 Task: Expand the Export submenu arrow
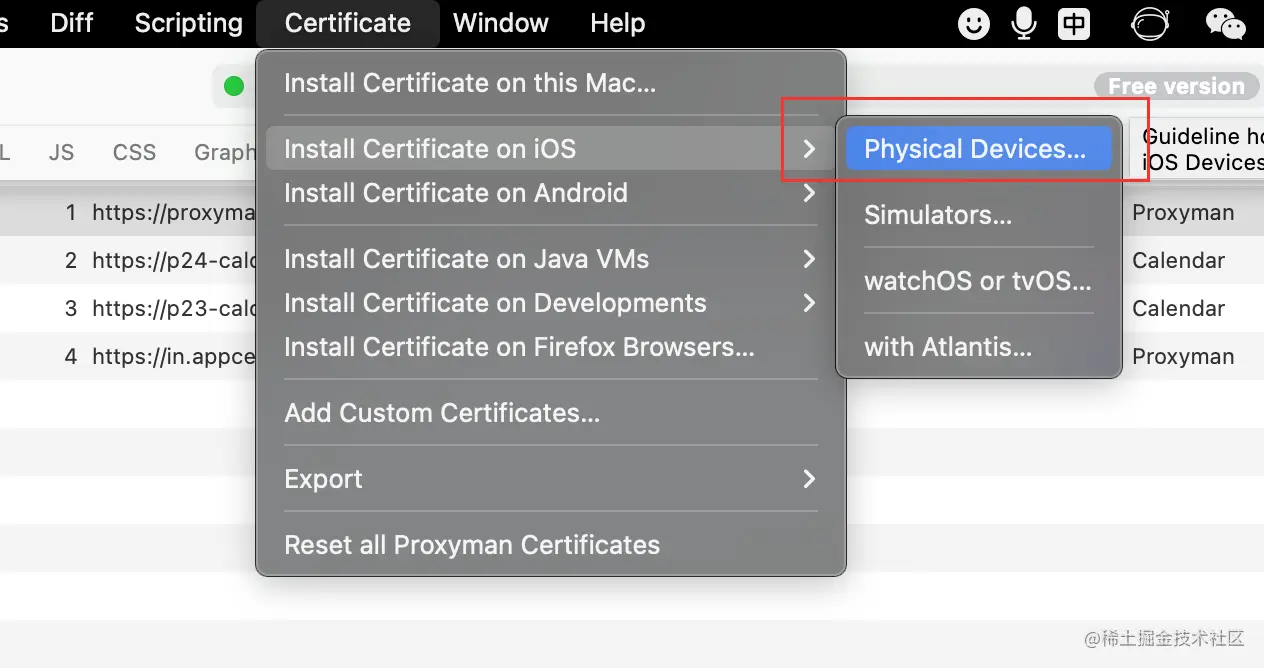tap(808, 479)
